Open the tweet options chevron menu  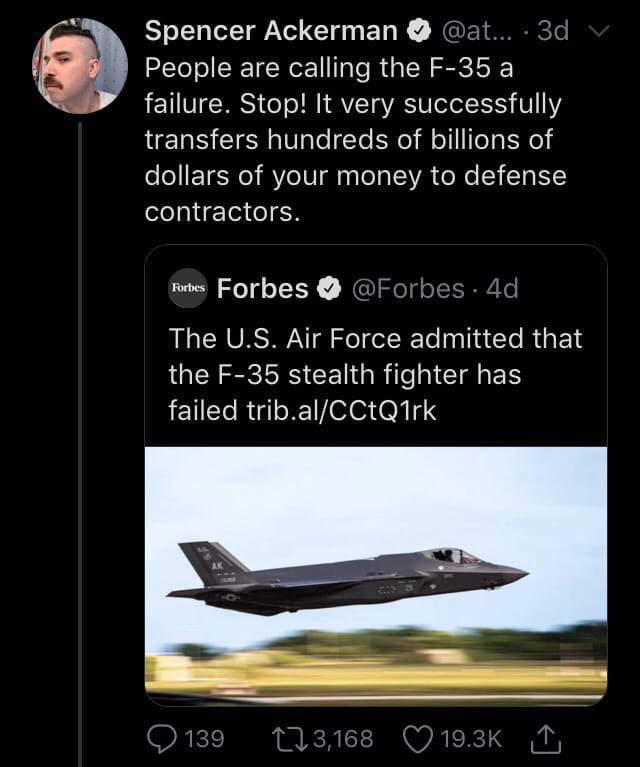tap(597, 33)
